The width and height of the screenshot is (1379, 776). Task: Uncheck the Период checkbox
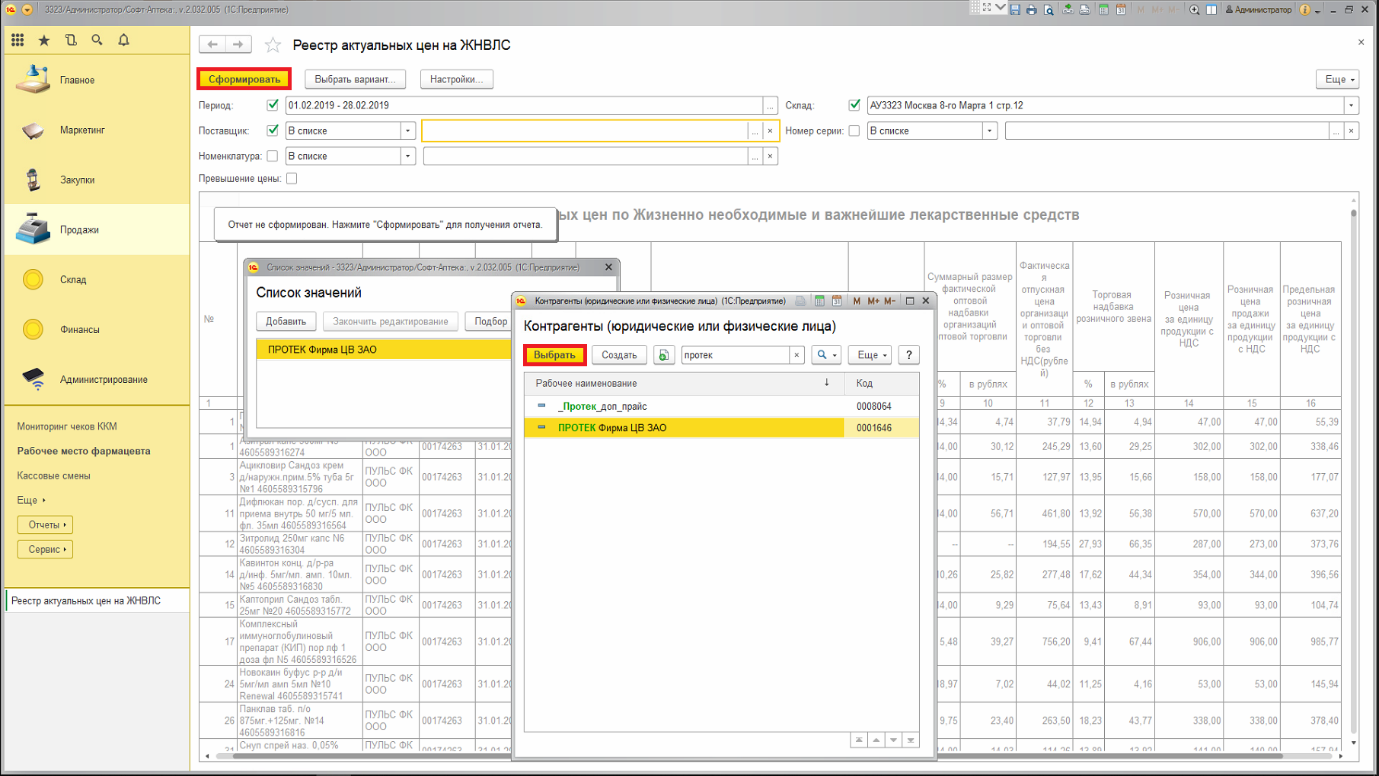coord(273,105)
